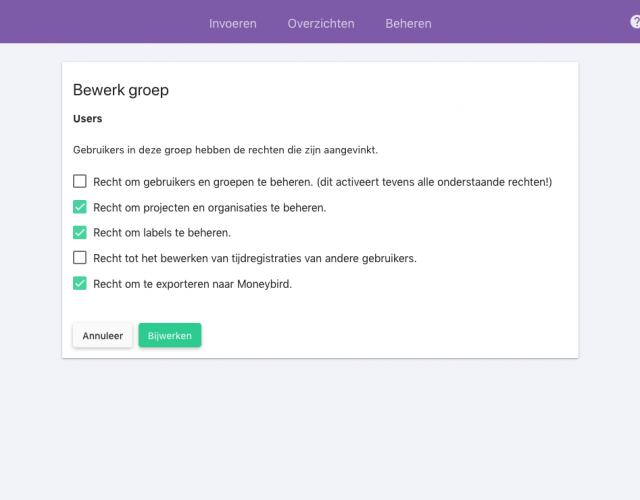Click the 'Bewerk groep' heading
Screen dimensions: 640x500
(x=121, y=90)
